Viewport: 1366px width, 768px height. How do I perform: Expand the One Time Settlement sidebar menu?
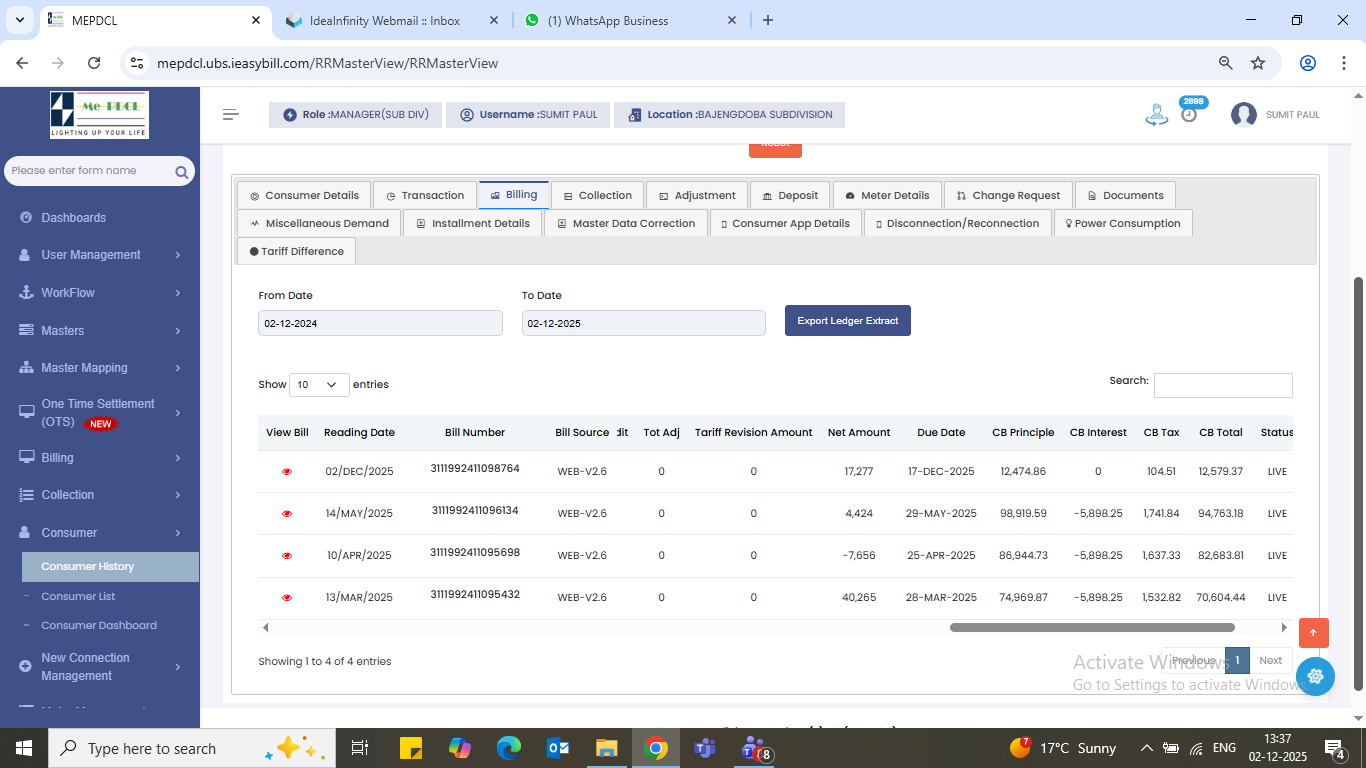(x=99, y=413)
